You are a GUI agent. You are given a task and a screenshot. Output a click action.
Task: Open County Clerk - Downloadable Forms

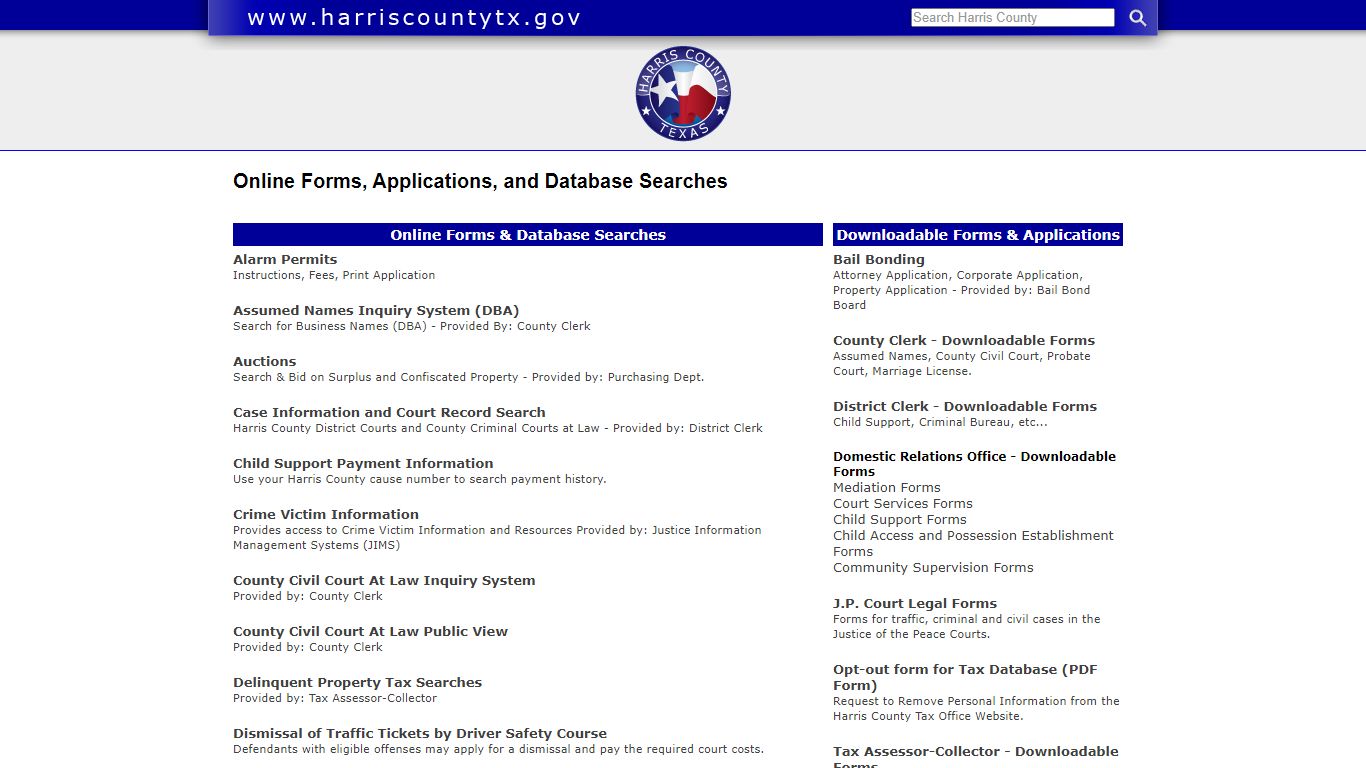pos(964,340)
